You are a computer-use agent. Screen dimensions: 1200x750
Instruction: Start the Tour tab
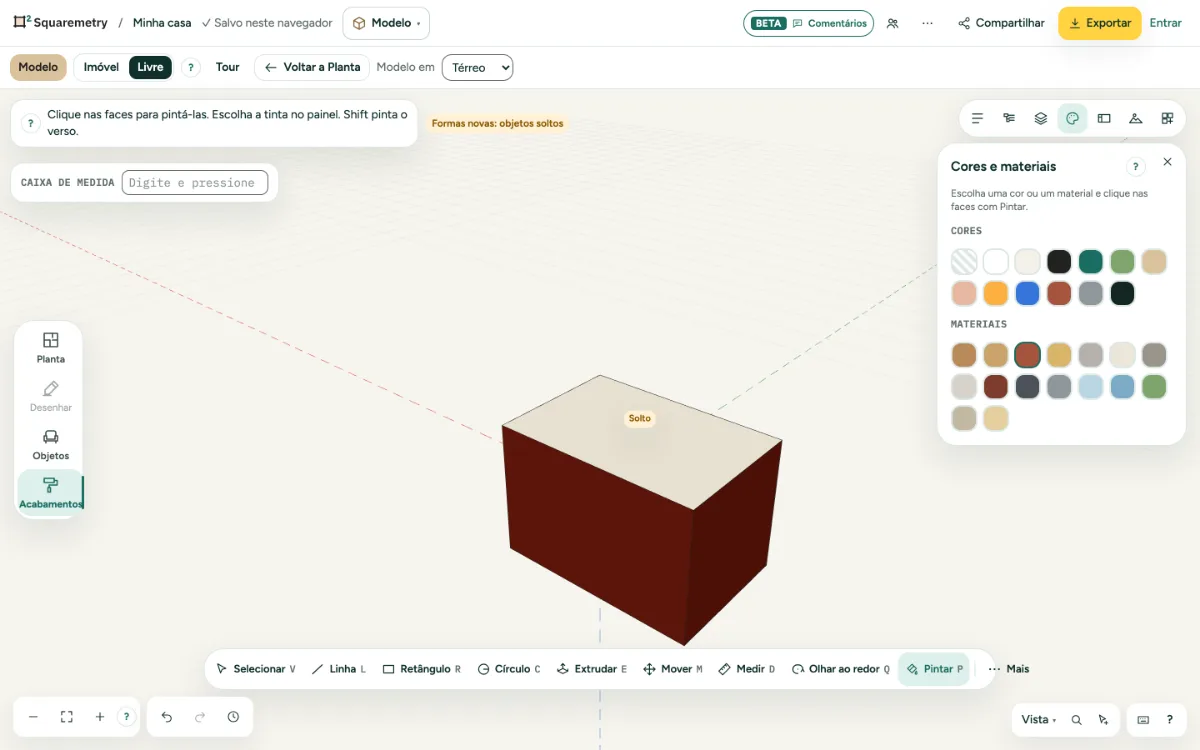228,67
